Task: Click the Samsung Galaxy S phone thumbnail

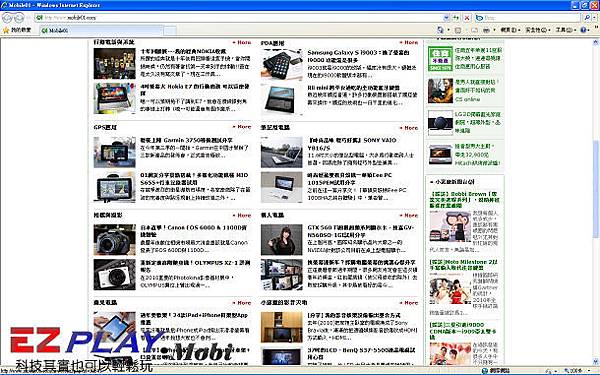Action: 282,64
